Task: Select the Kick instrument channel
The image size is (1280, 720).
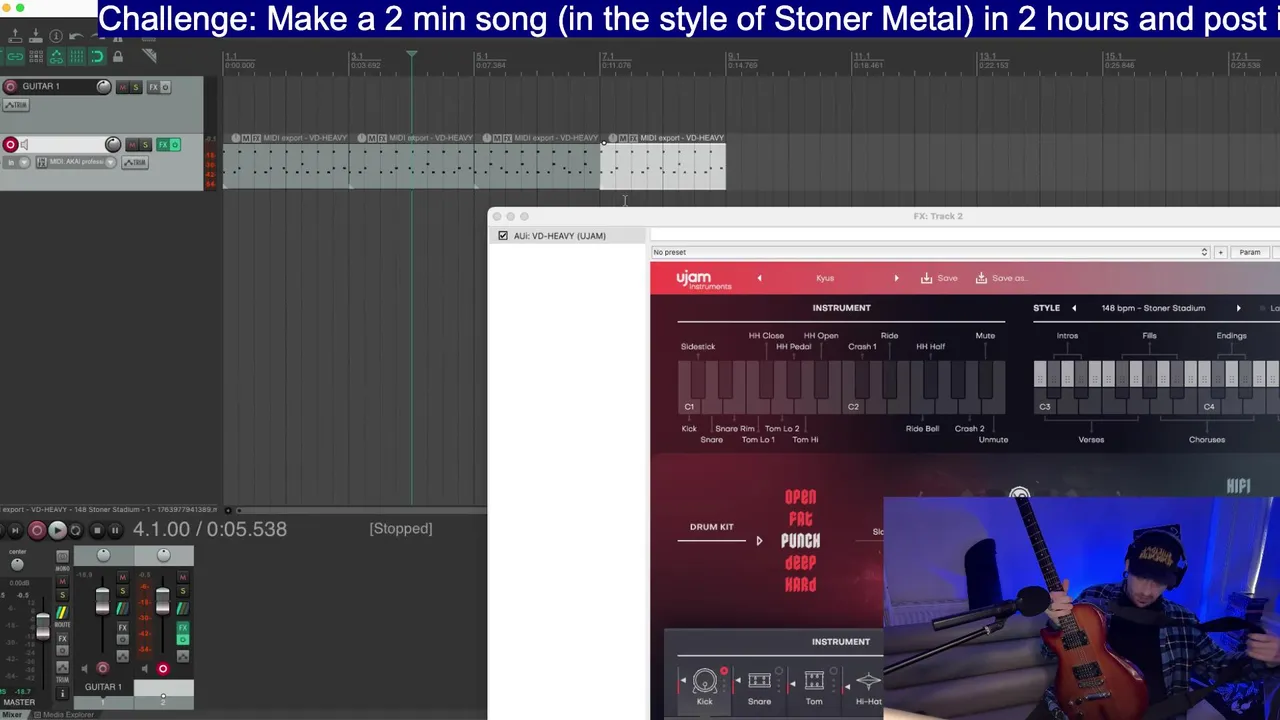Action: pos(704,686)
